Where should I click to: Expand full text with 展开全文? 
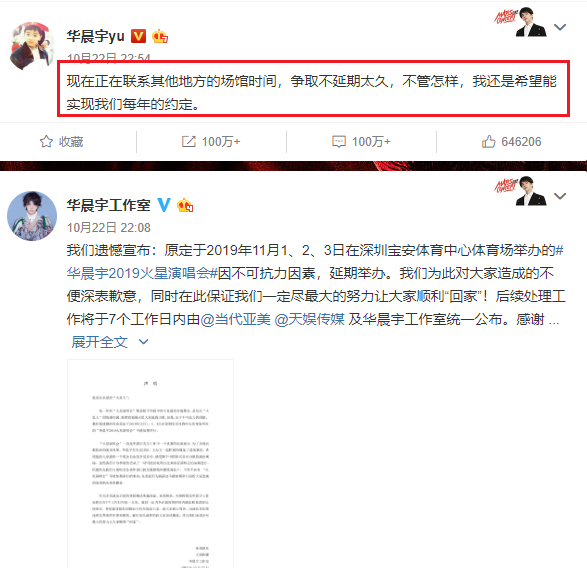click(x=110, y=341)
